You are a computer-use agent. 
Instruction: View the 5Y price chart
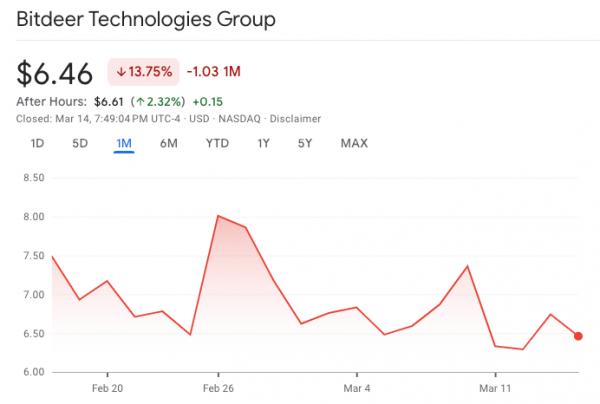(305, 143)
